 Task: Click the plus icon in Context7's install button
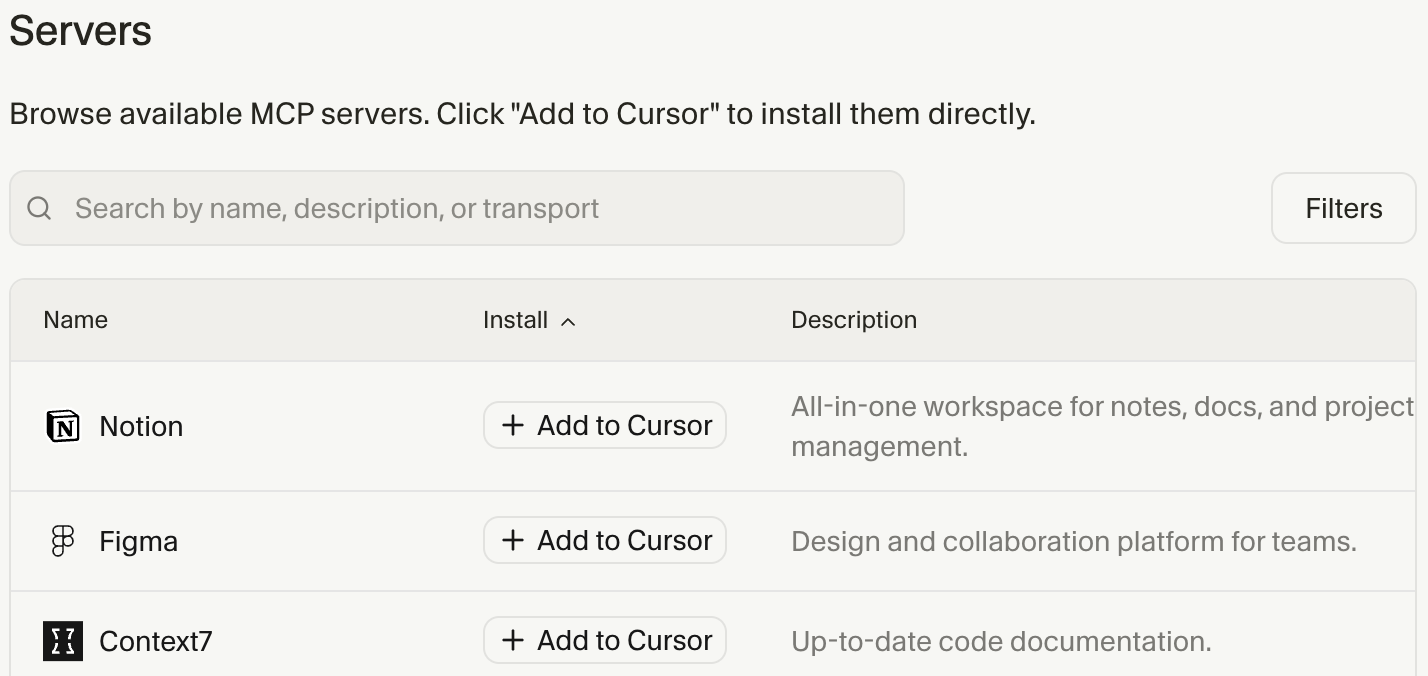pos(513,640)
